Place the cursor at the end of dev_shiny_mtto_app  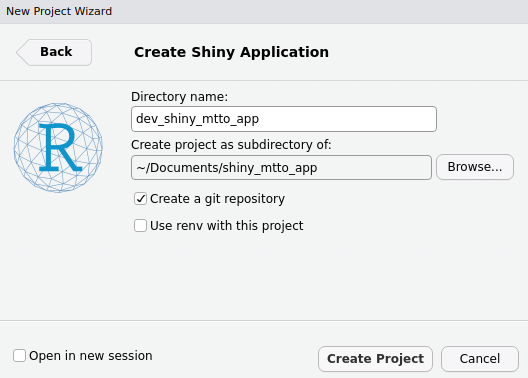(x=260, y=119)
